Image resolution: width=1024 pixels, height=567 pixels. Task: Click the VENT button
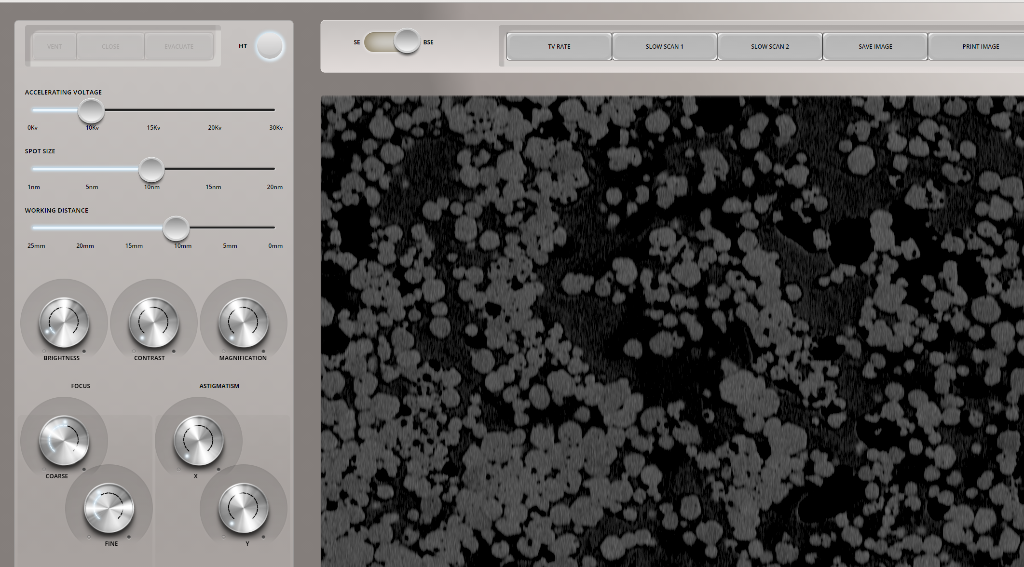click(x=54, y=46)
